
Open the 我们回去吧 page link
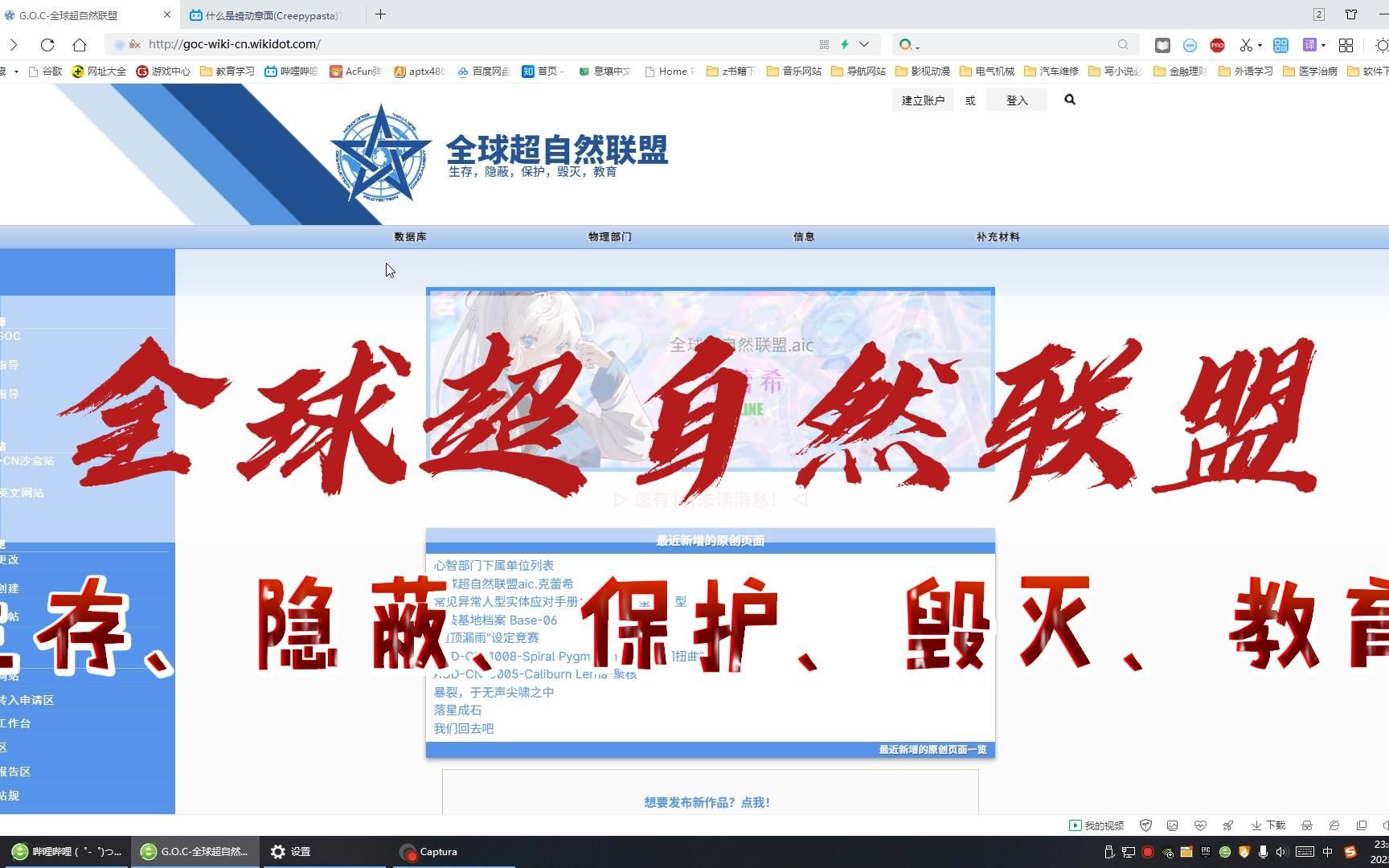[464, 729]
